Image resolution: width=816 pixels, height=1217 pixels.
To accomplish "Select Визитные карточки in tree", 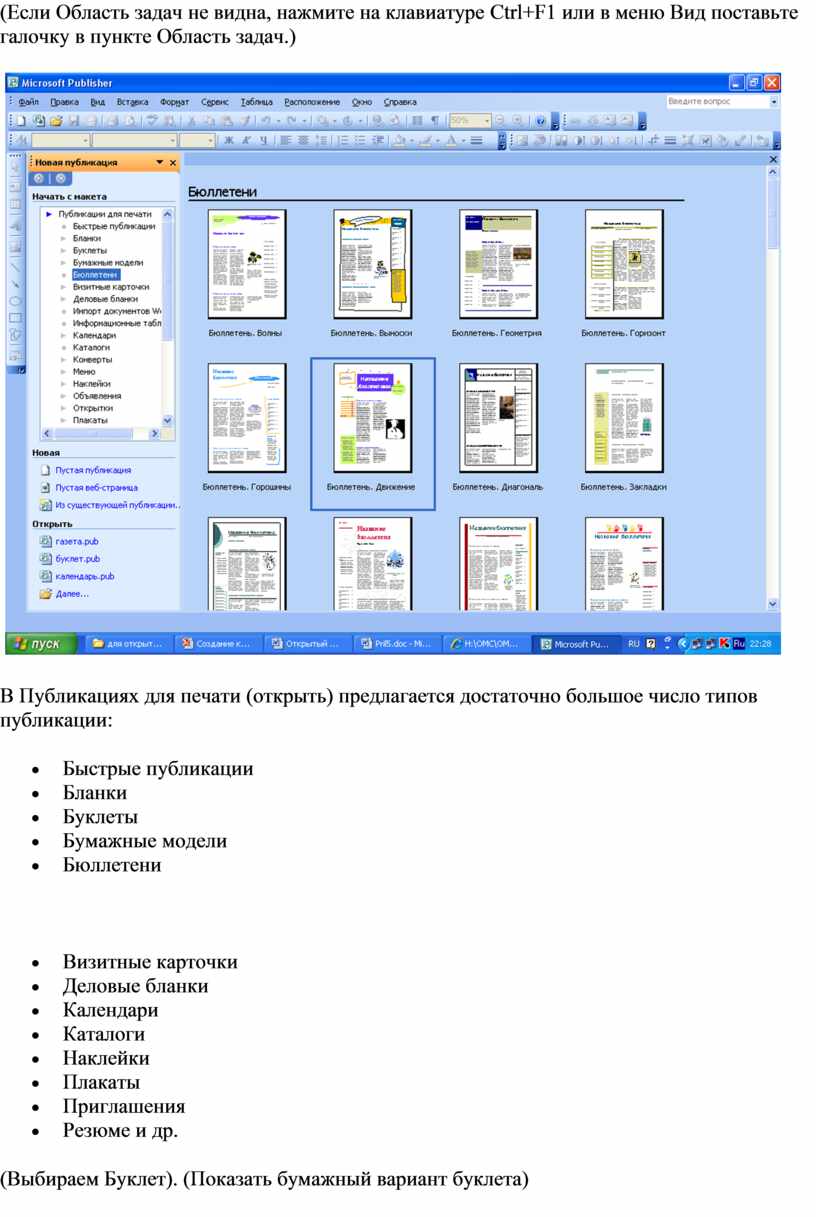I will (x=111, y=287).
